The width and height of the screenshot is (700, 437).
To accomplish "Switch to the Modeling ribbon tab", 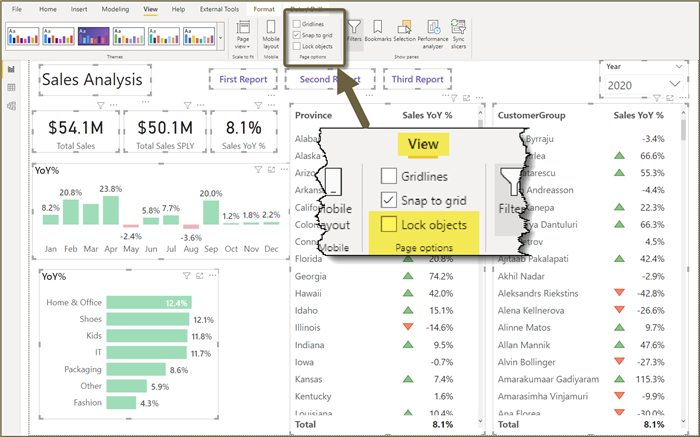I will click(116, 8).
